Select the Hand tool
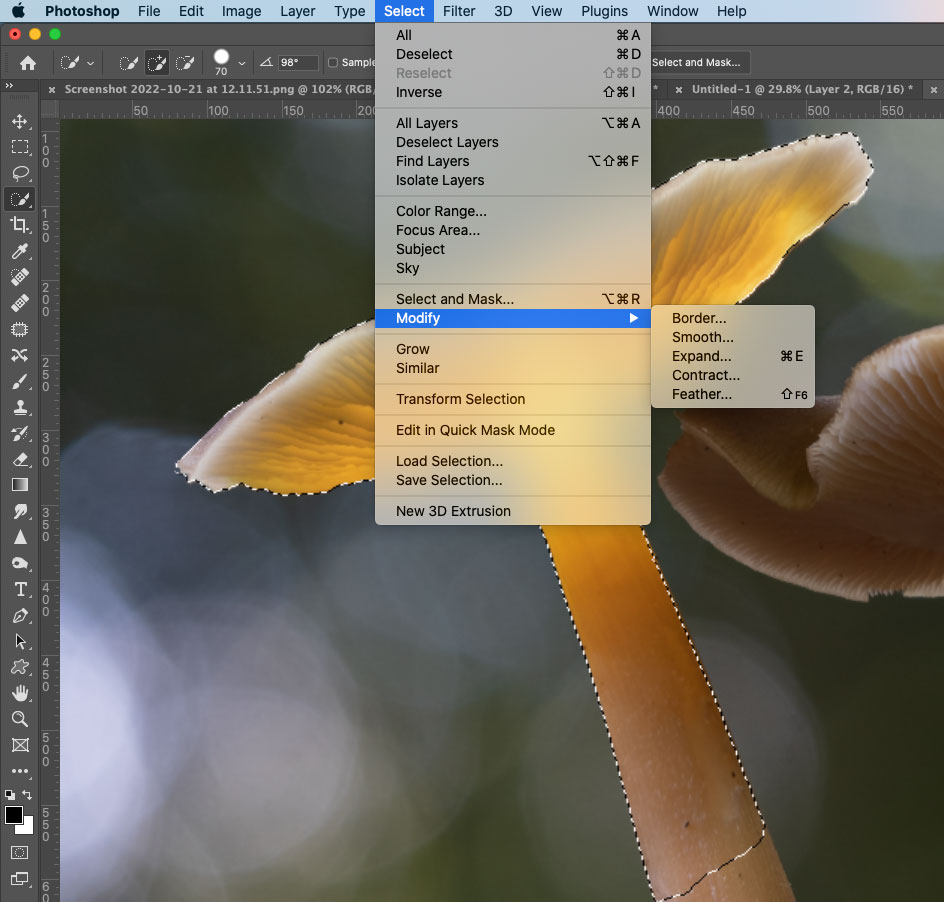944x902 pixels. coord(19,693)
